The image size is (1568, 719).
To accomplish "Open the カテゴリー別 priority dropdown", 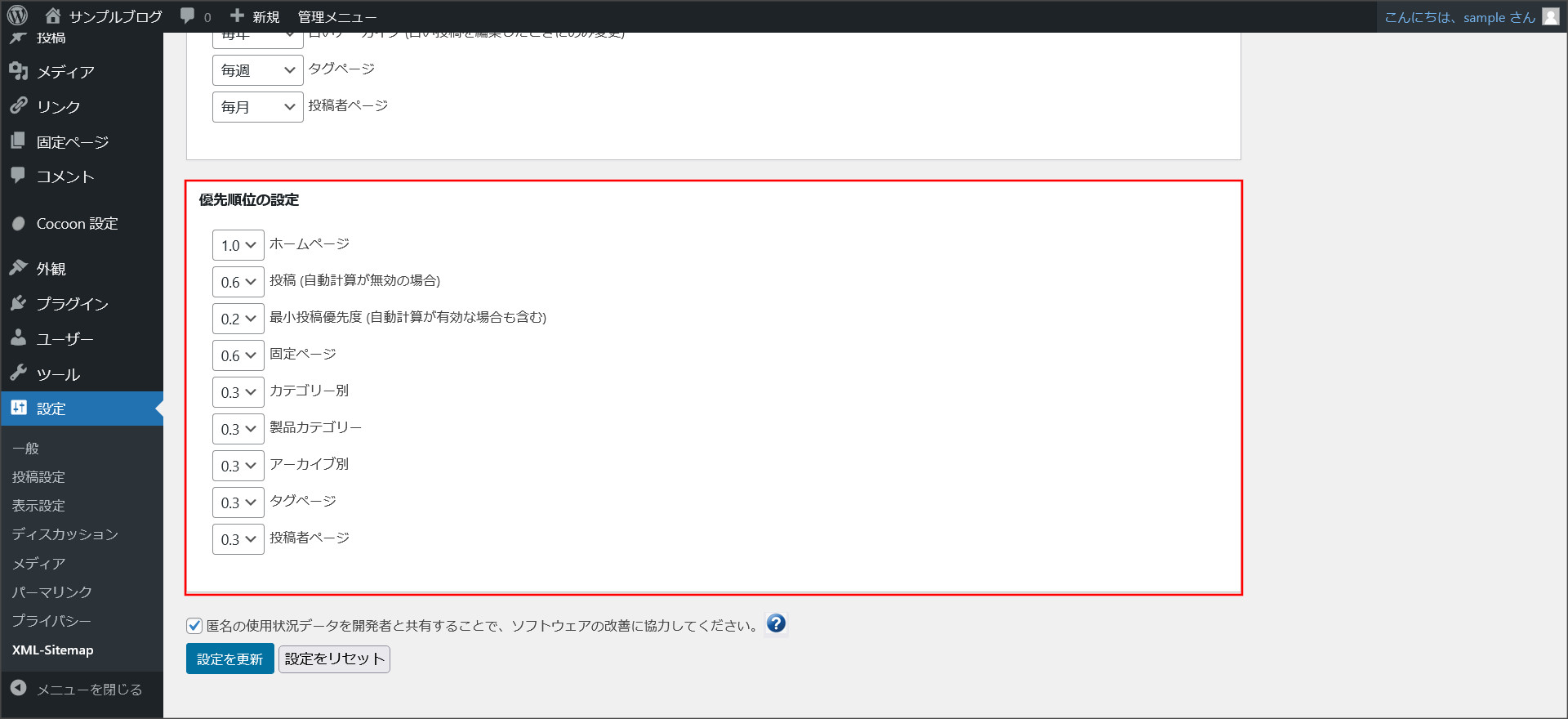I will point(238,392).
